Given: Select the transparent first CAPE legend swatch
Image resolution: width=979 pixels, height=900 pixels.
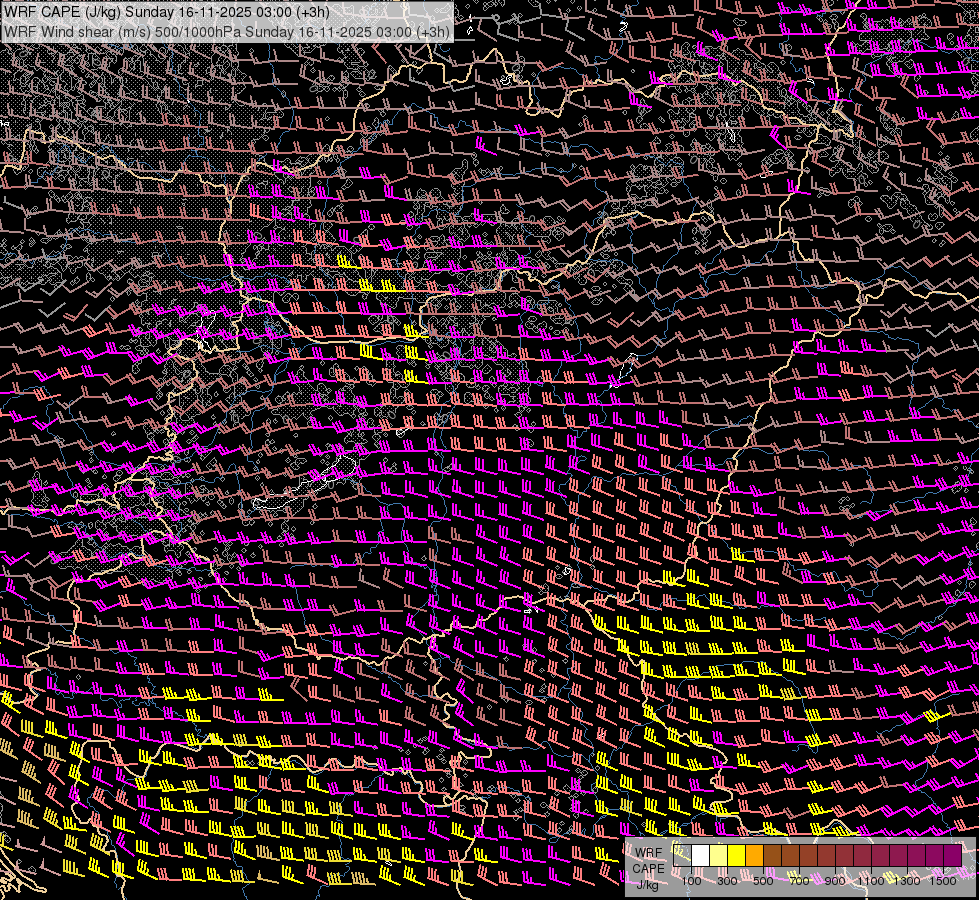Looking at the screenshot, I should click(x=682, y=856).
